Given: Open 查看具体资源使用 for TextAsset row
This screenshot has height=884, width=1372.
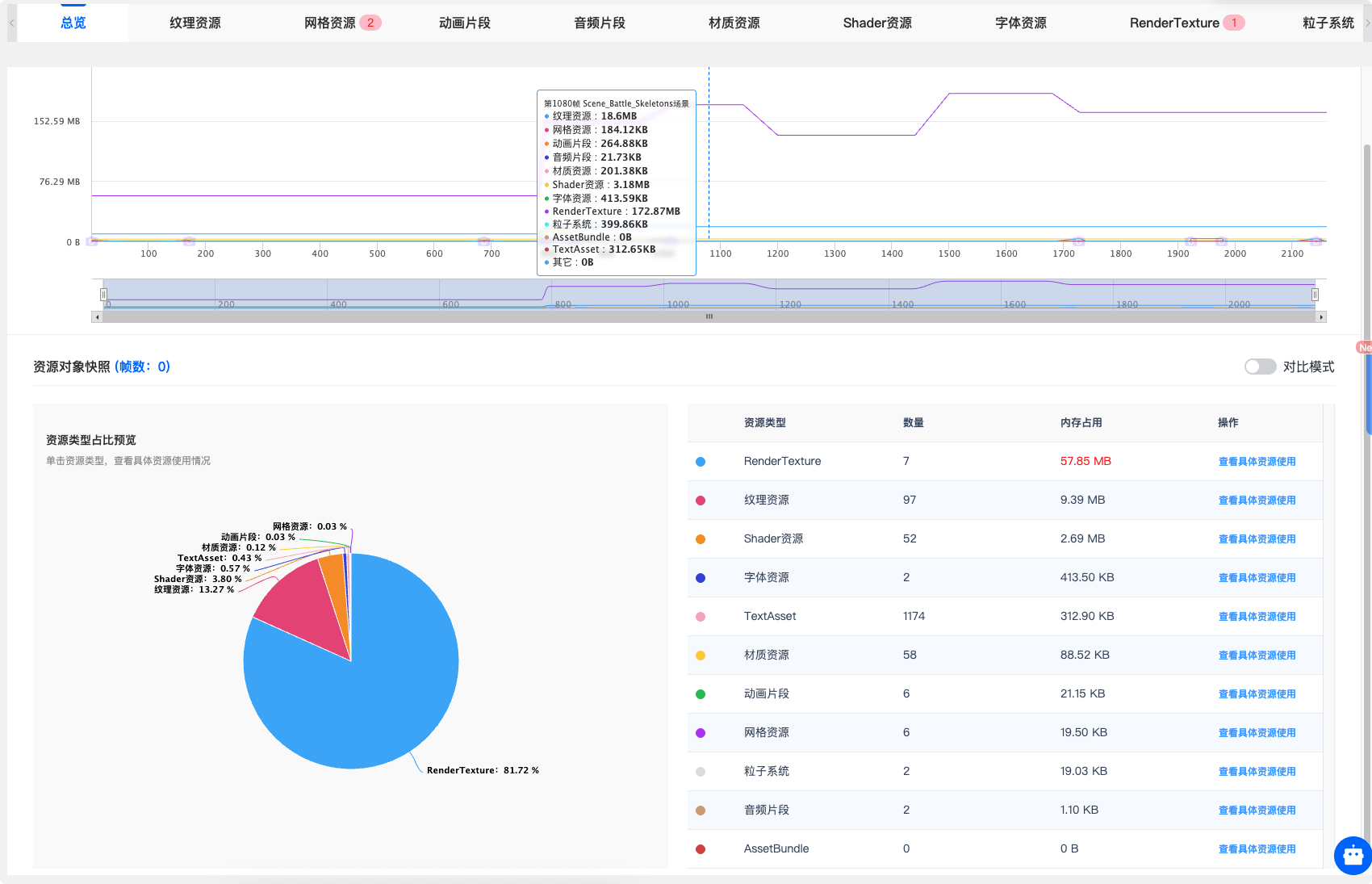Looking at the screenshot, I should point(1257,617).
